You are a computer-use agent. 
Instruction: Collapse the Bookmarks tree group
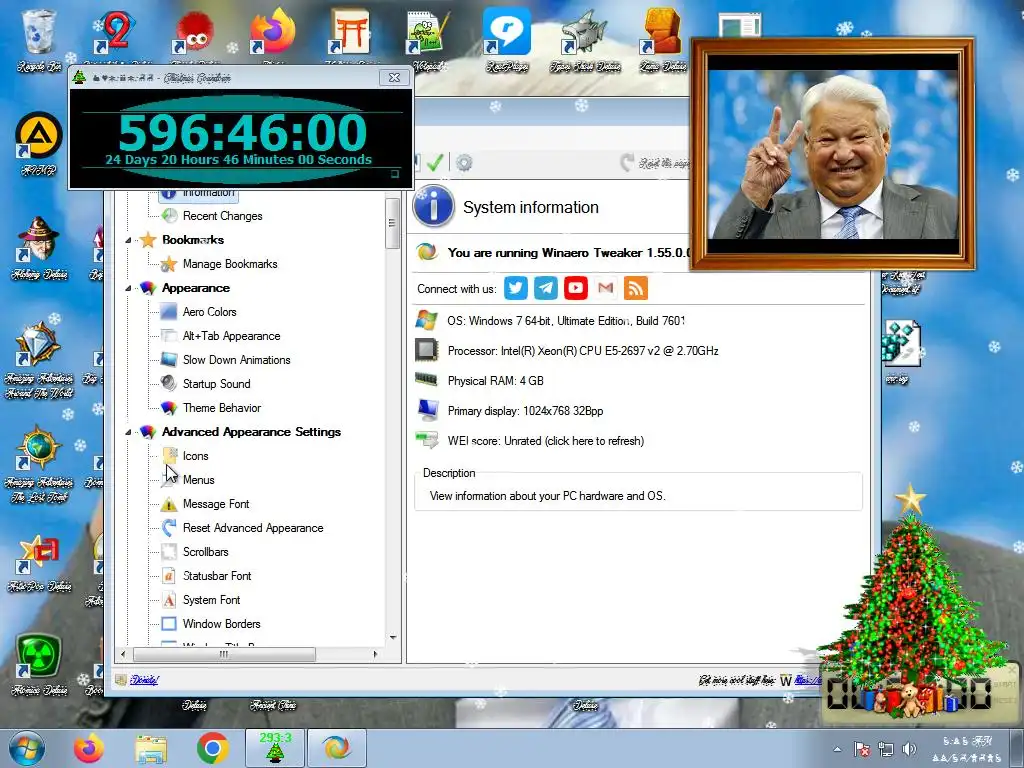click(128, 240)
